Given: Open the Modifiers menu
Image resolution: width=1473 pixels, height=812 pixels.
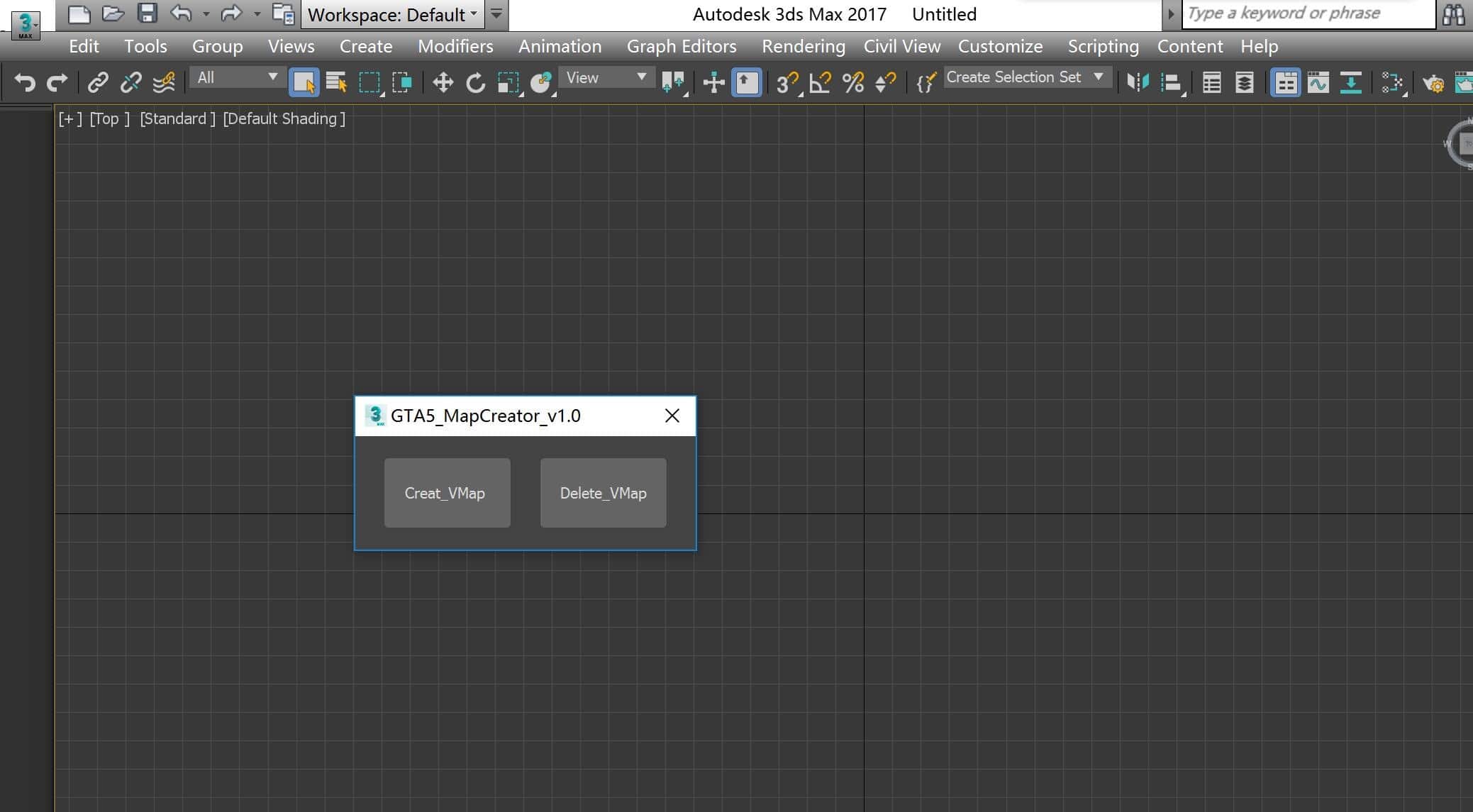Looking at the screenshot, I should pos(455,46).
